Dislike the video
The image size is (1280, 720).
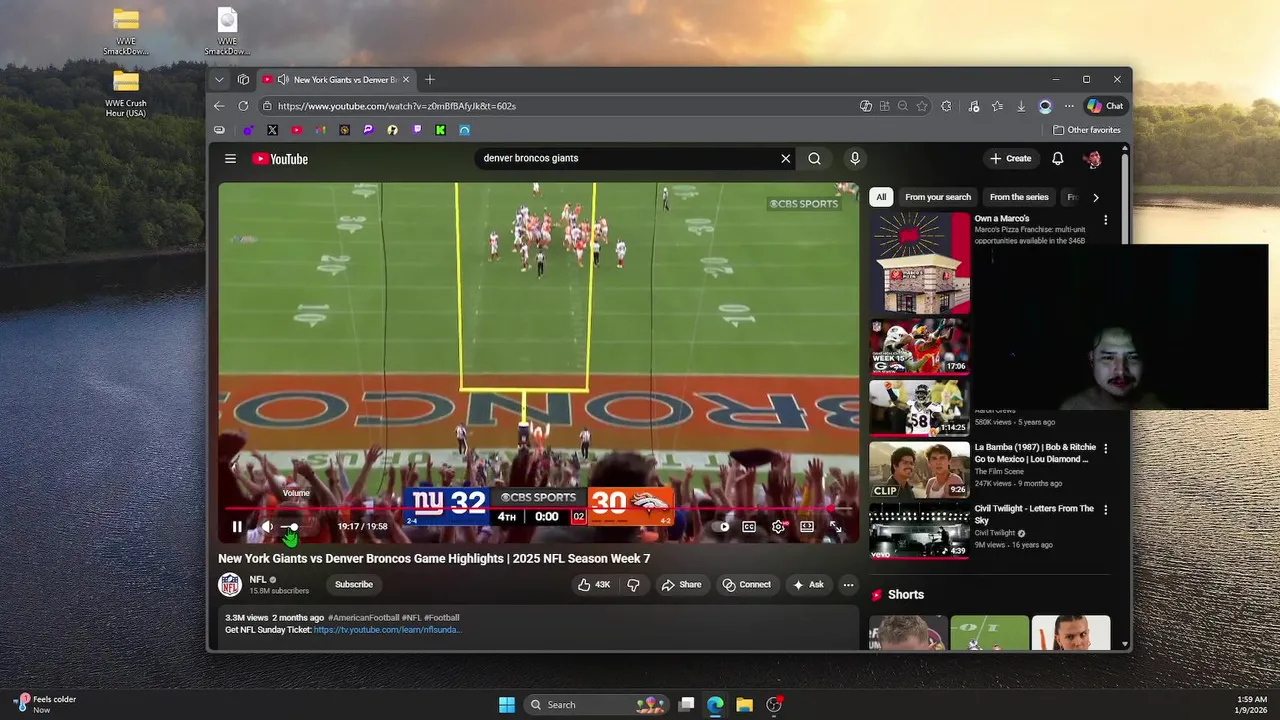633,585
